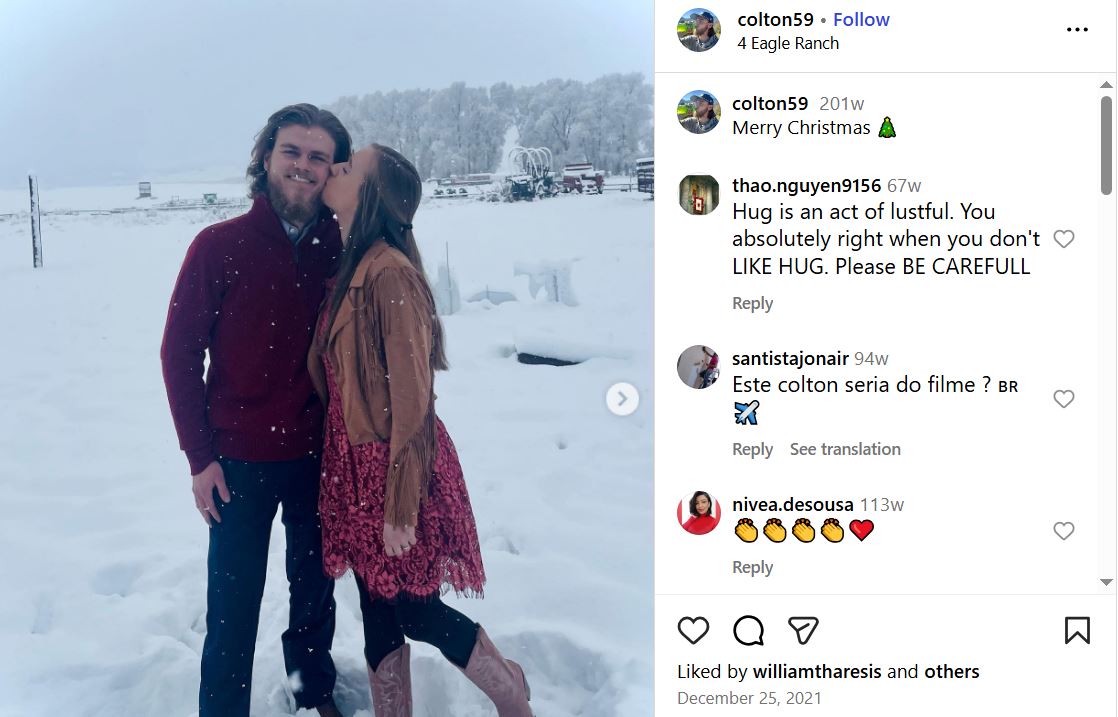Open nivea.desousa's profile picture
This screenshot has height=717, width=1118.
[698, 513]
